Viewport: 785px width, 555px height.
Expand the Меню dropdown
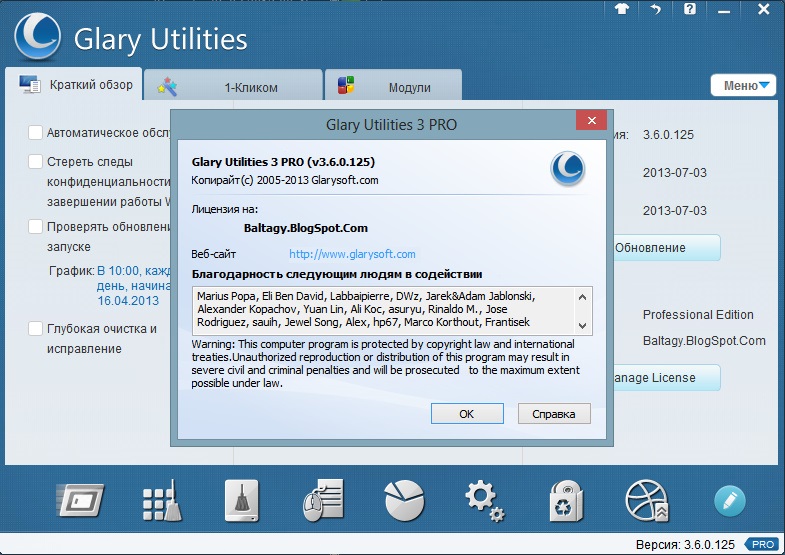point(744,85)
